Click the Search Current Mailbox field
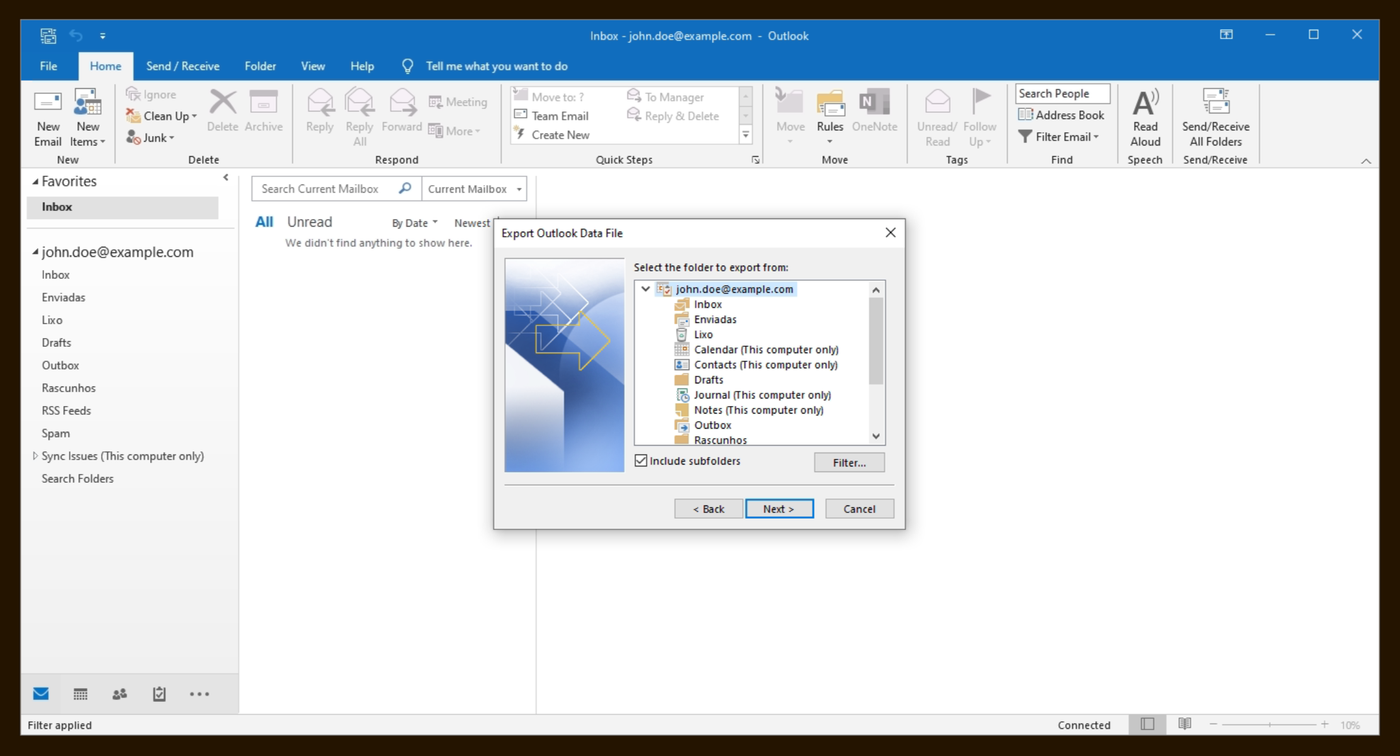 [x=336, y=189]
